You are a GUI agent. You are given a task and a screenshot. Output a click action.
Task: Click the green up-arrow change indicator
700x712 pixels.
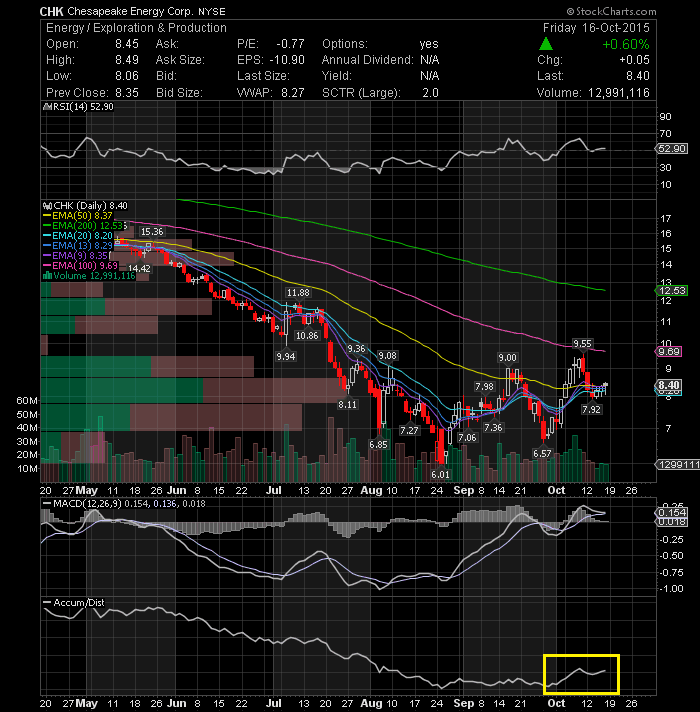[546, 44]
